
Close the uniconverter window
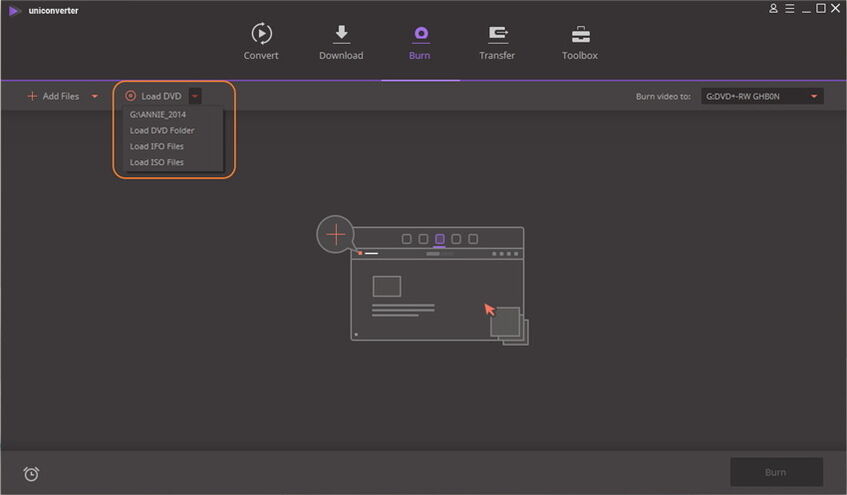pyautogui.click(x=835, y=8)
